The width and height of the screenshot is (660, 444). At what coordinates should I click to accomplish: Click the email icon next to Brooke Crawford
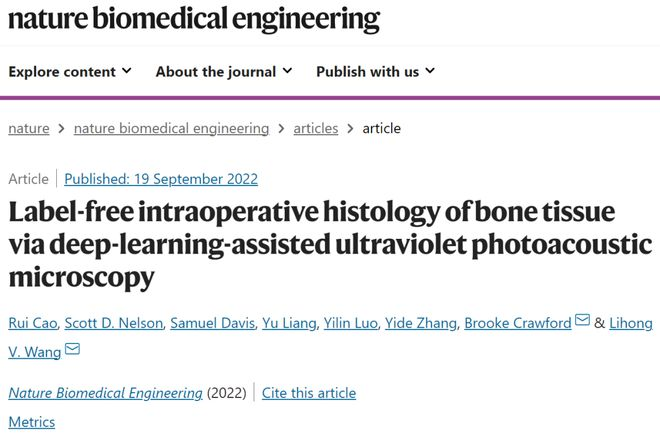pos(583,321)
